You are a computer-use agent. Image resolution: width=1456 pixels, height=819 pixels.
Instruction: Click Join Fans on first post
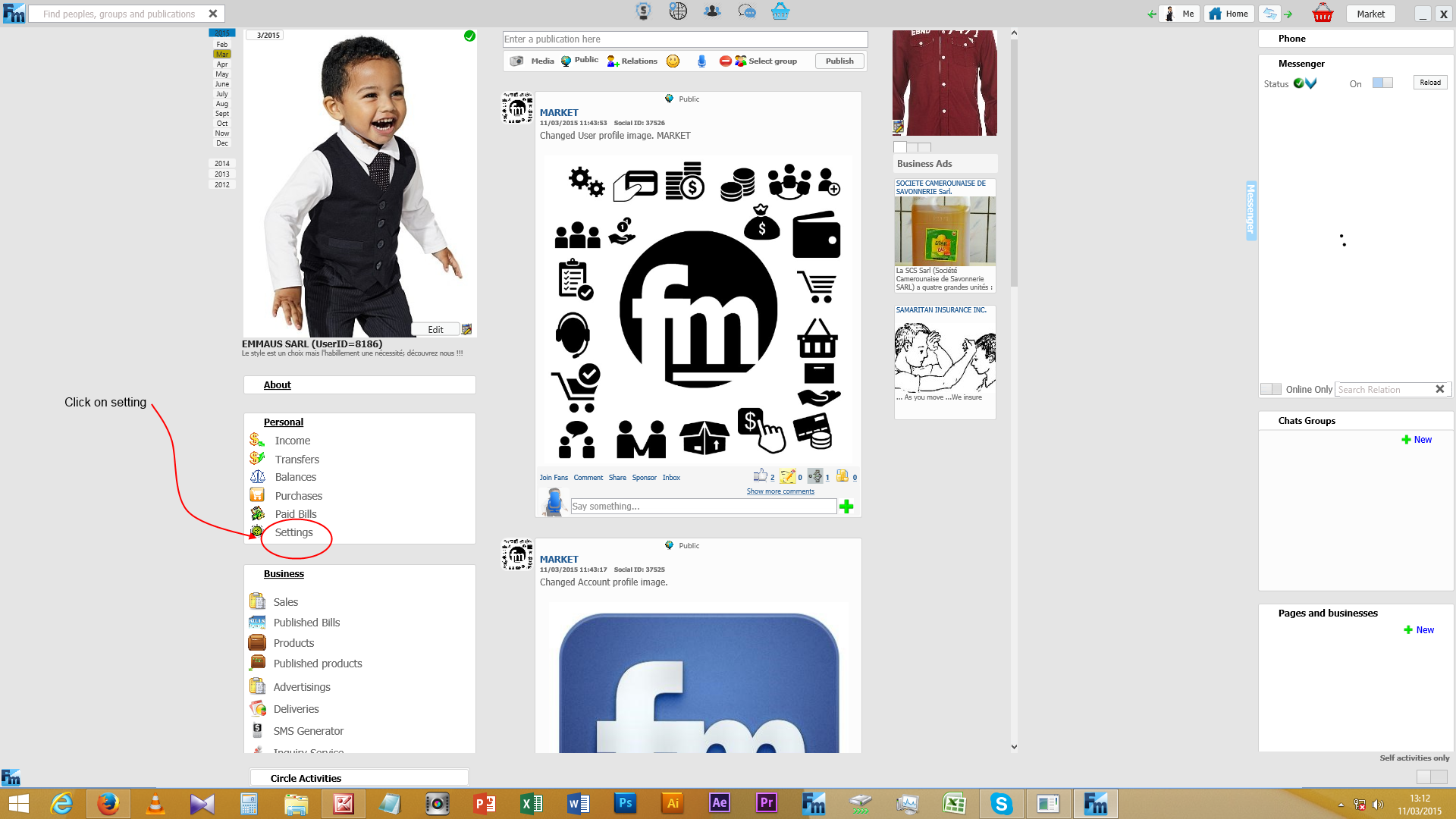tap(554, 478)
